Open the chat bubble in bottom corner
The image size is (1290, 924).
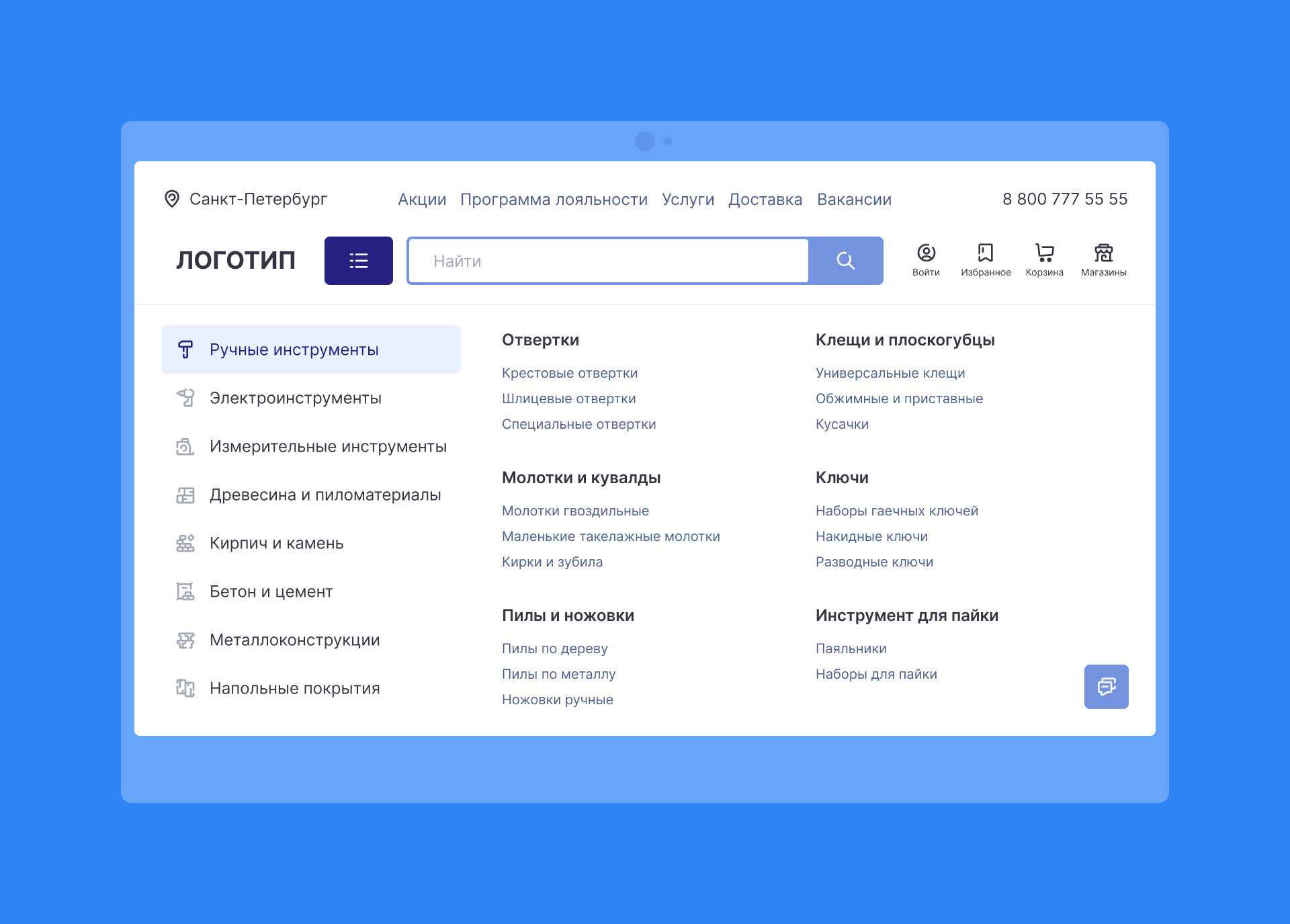[x=1106, y=686]
